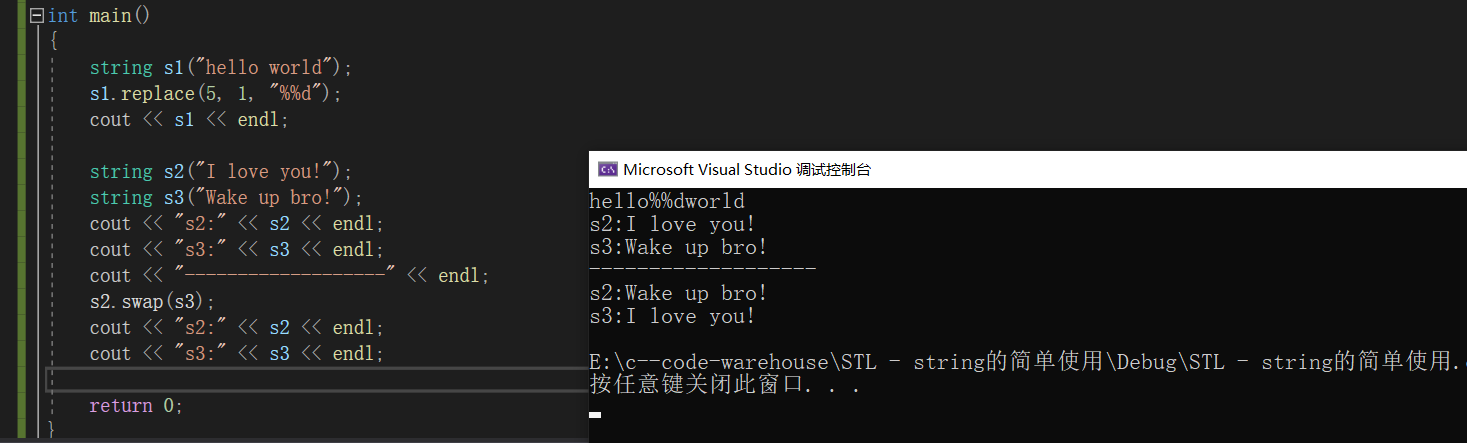
Task: Click the s3:I love you! console output
Action: 672,317
